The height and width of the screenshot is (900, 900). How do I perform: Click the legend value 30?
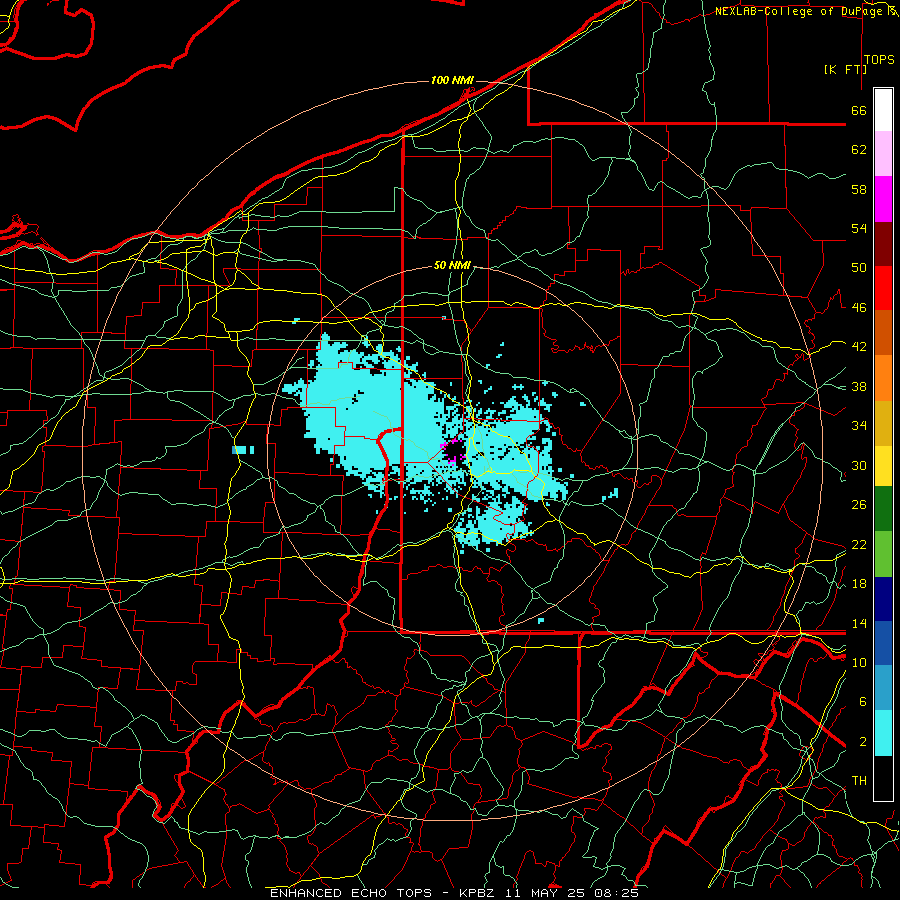click(x=859, y=465)
